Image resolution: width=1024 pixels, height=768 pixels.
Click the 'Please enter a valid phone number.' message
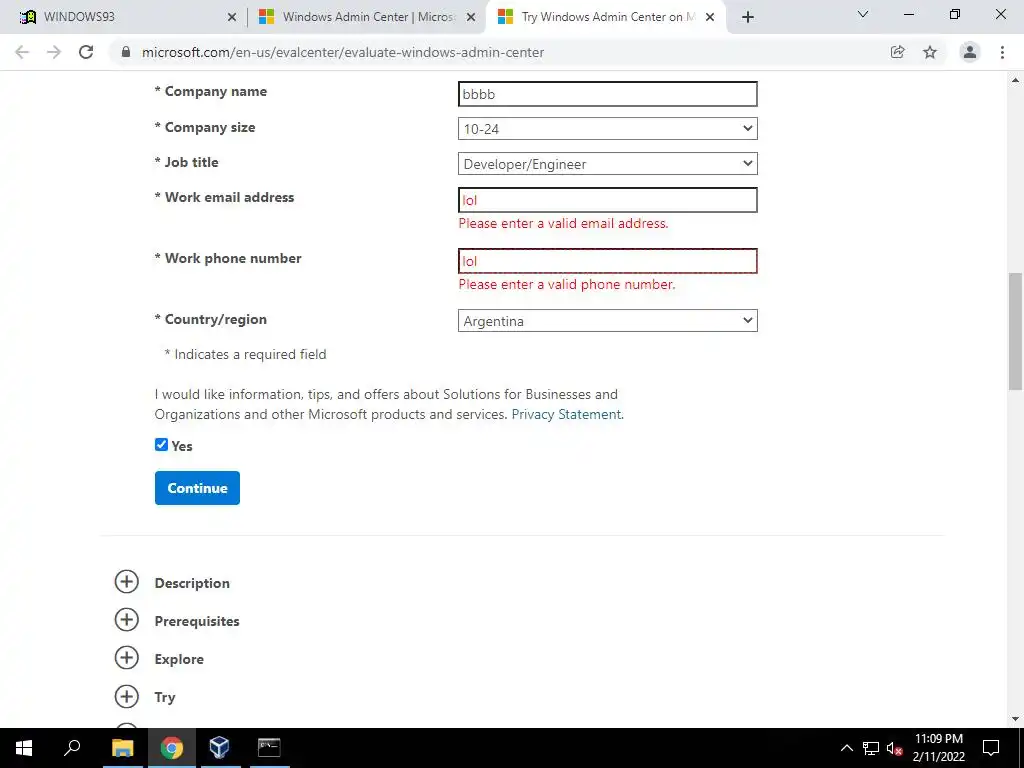pyautogui.click(x=567, y=284)
